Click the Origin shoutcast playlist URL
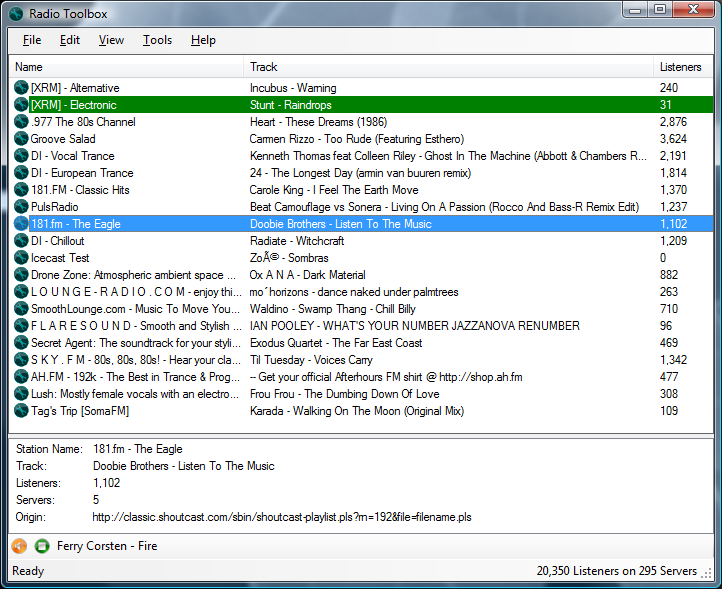The height and width of the screenshot is (589, 722). [282, 517]
